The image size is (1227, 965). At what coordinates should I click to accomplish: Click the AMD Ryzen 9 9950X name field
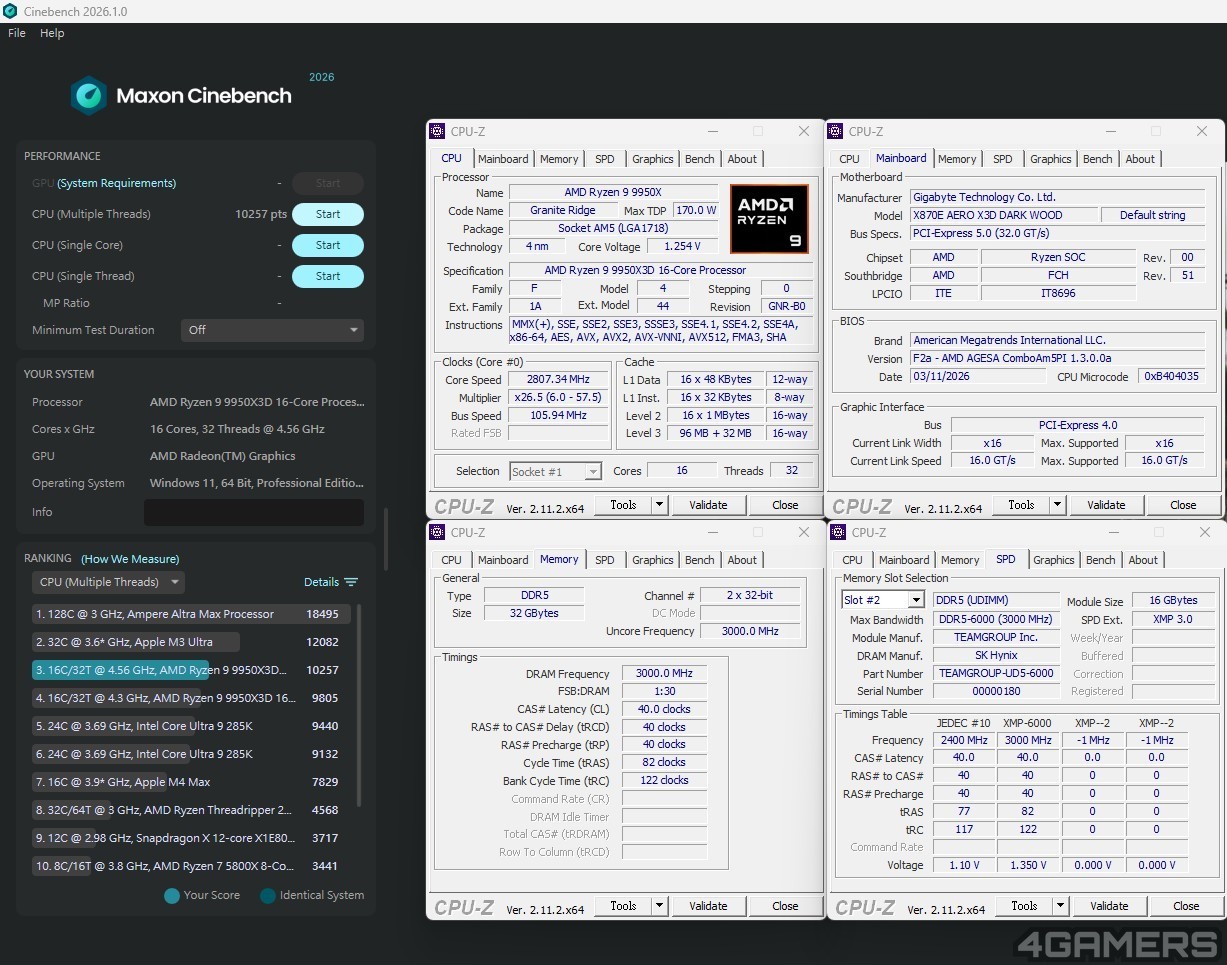pyautogui.click(x=613, y=192)
